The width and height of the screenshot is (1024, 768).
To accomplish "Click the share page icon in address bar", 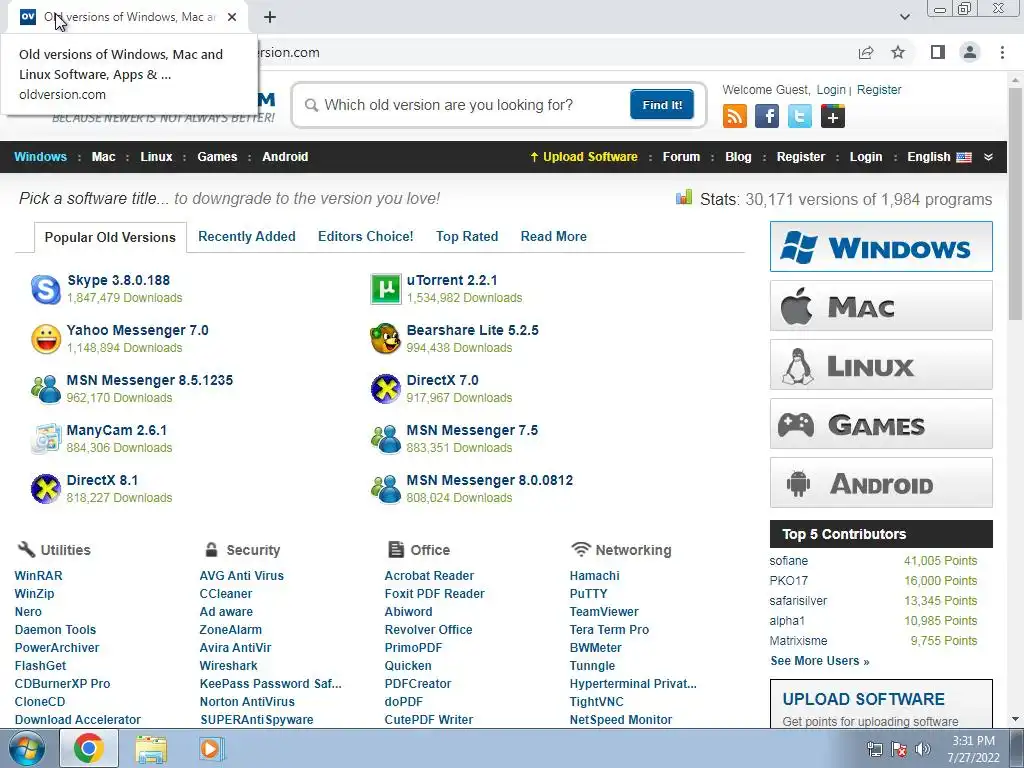I will coord(866,52).
